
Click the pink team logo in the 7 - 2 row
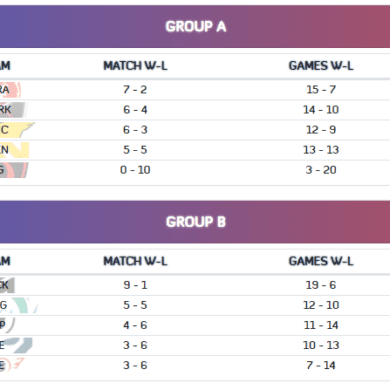click(10, 90)
